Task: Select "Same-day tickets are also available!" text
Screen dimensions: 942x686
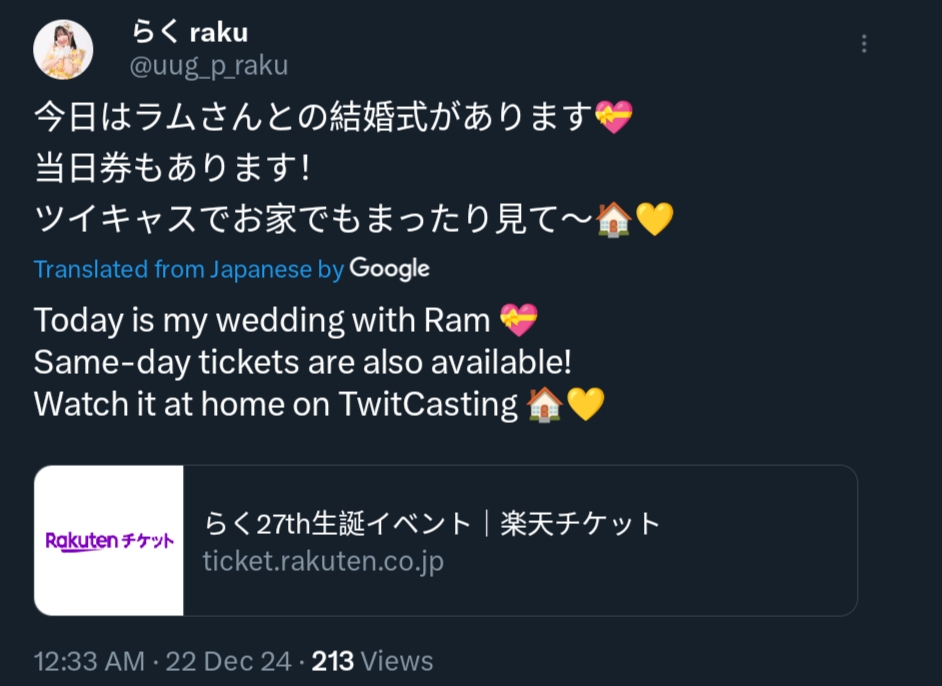Action: tap(303, 362)
